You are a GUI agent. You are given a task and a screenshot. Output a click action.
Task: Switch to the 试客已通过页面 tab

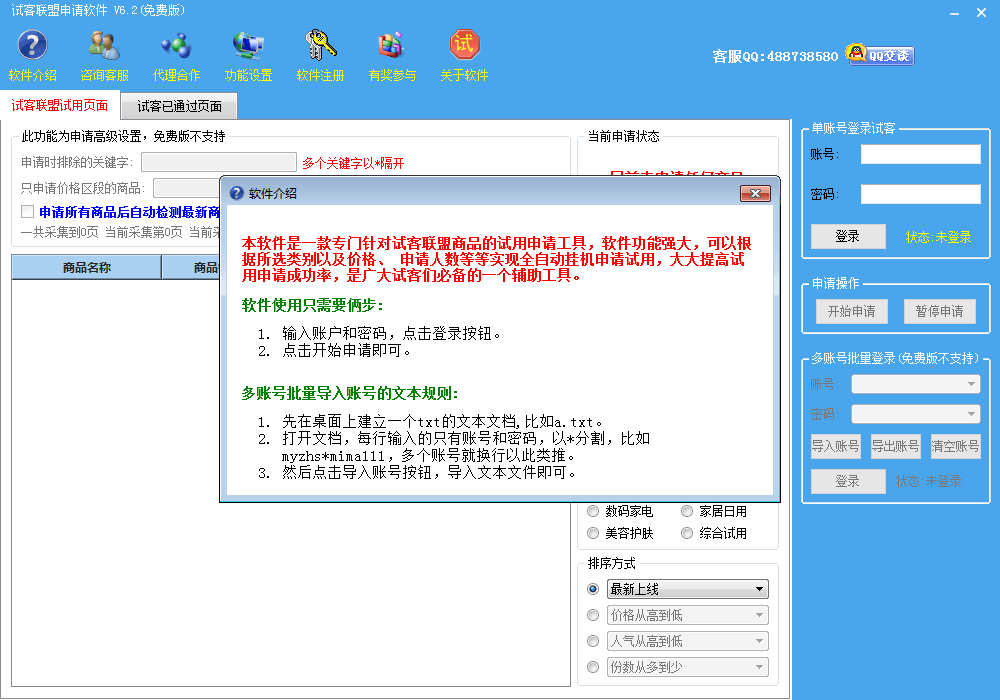(179, 106)
